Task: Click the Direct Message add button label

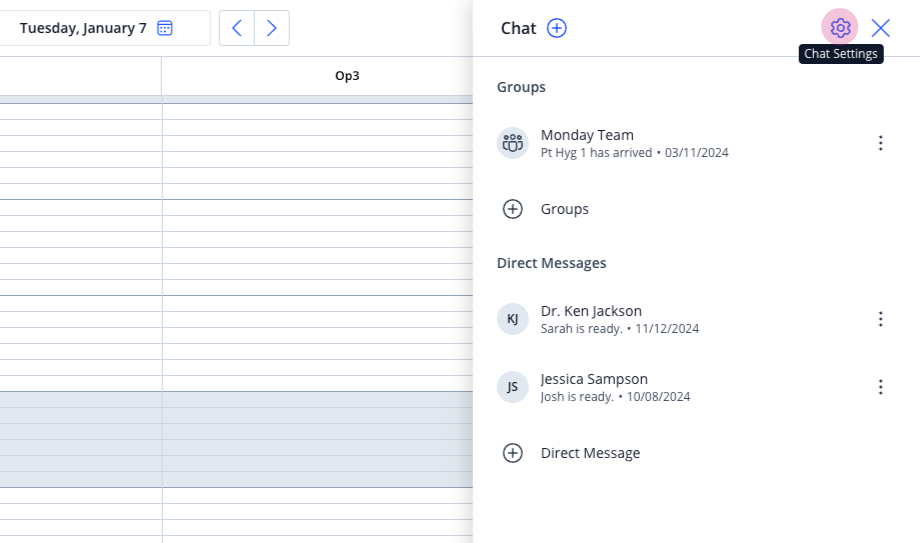Action: tap(590, 453)
